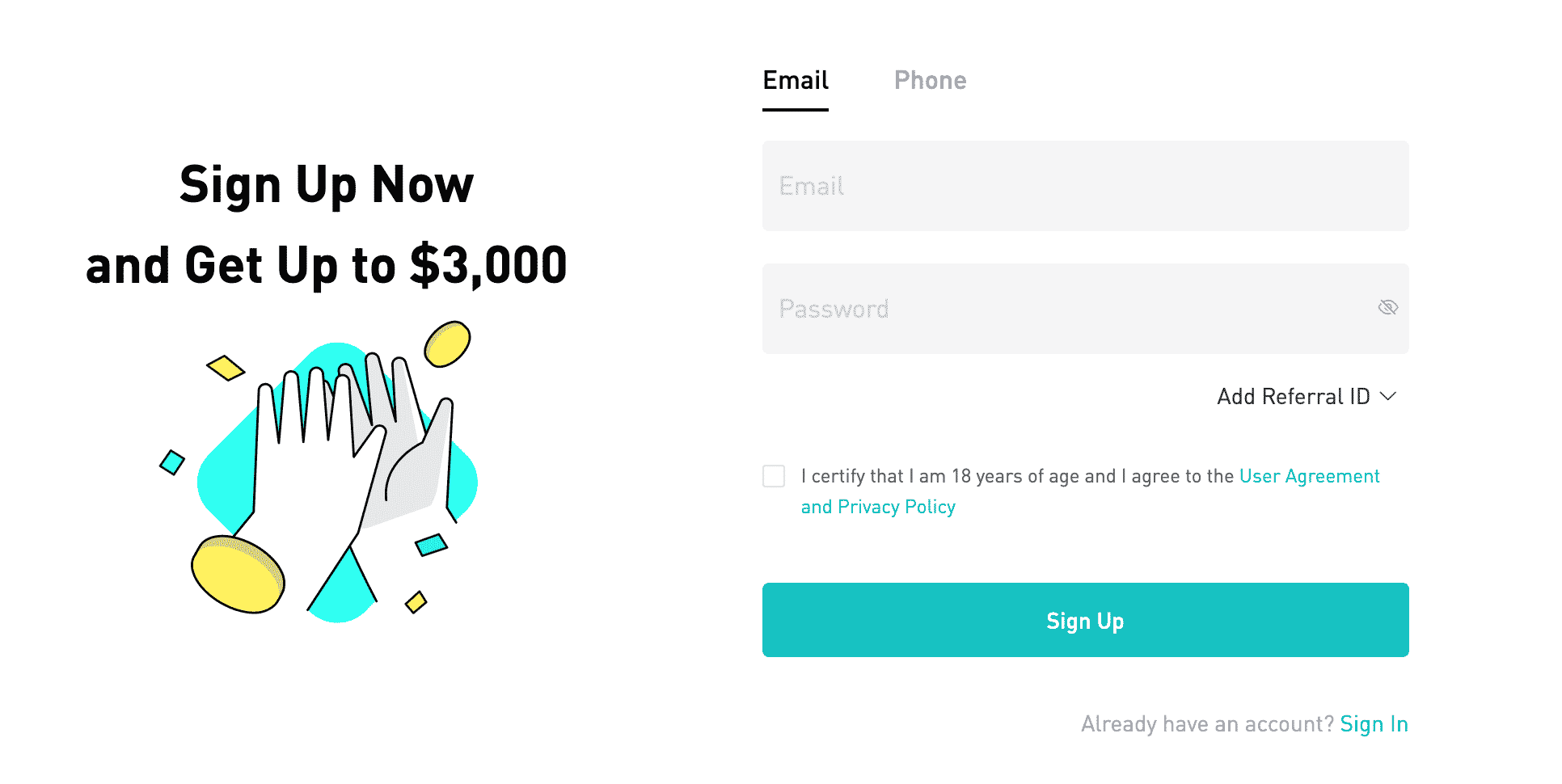1562x784 pixels.
Task: Click the large yellow coin graphic
Action: 238,574
